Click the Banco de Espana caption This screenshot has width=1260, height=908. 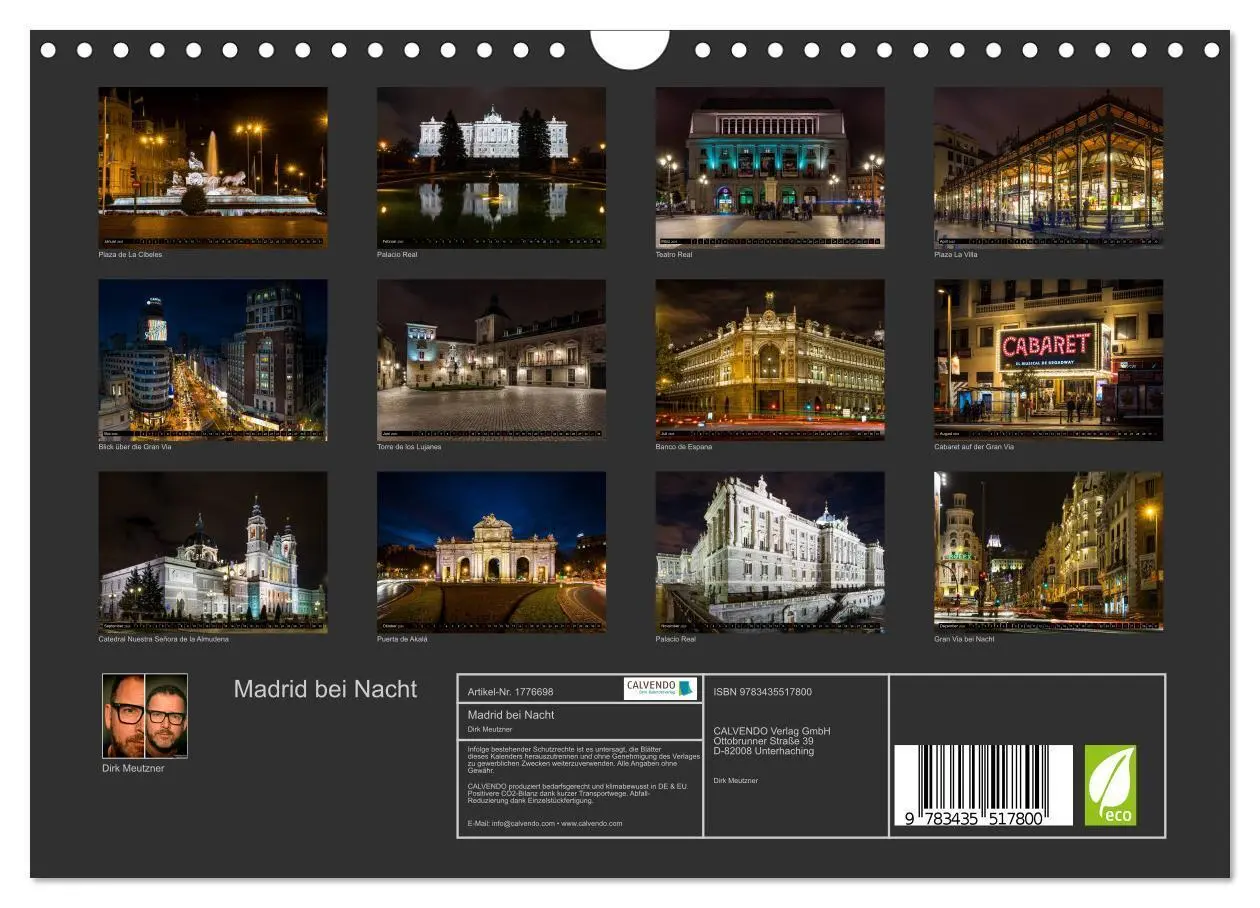684,447
